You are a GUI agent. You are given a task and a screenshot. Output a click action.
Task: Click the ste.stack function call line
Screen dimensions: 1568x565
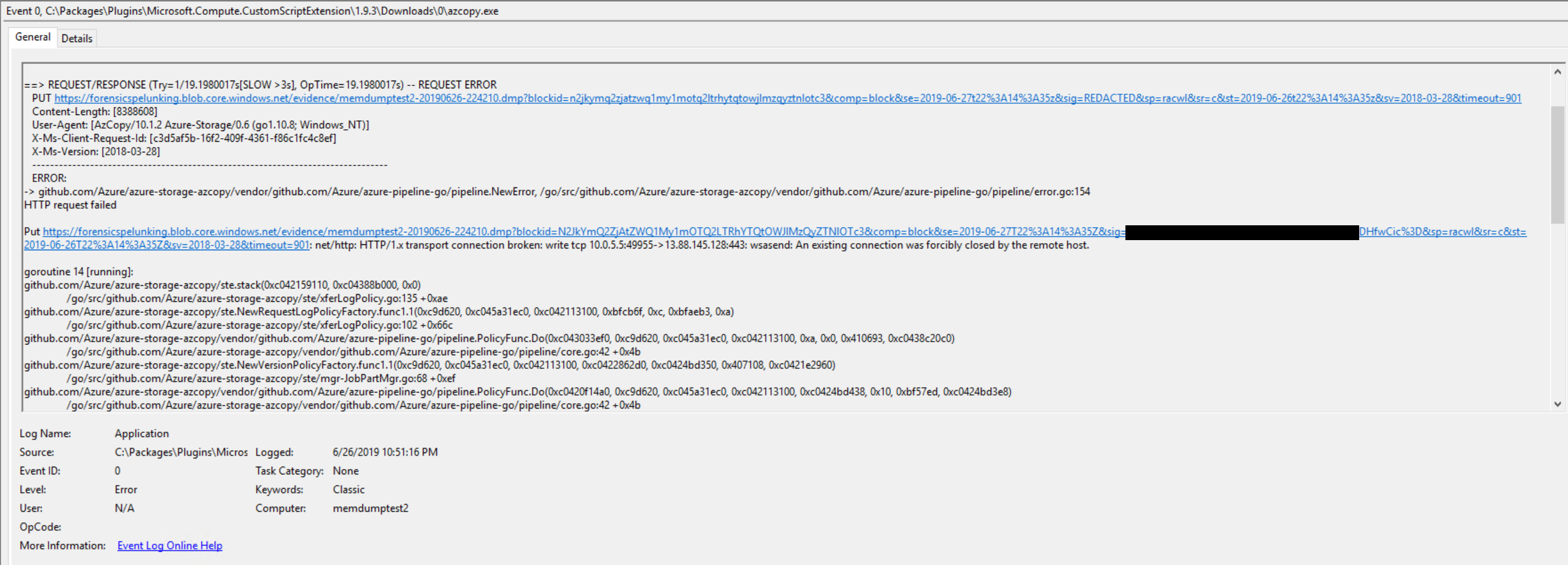pos(223,285)
